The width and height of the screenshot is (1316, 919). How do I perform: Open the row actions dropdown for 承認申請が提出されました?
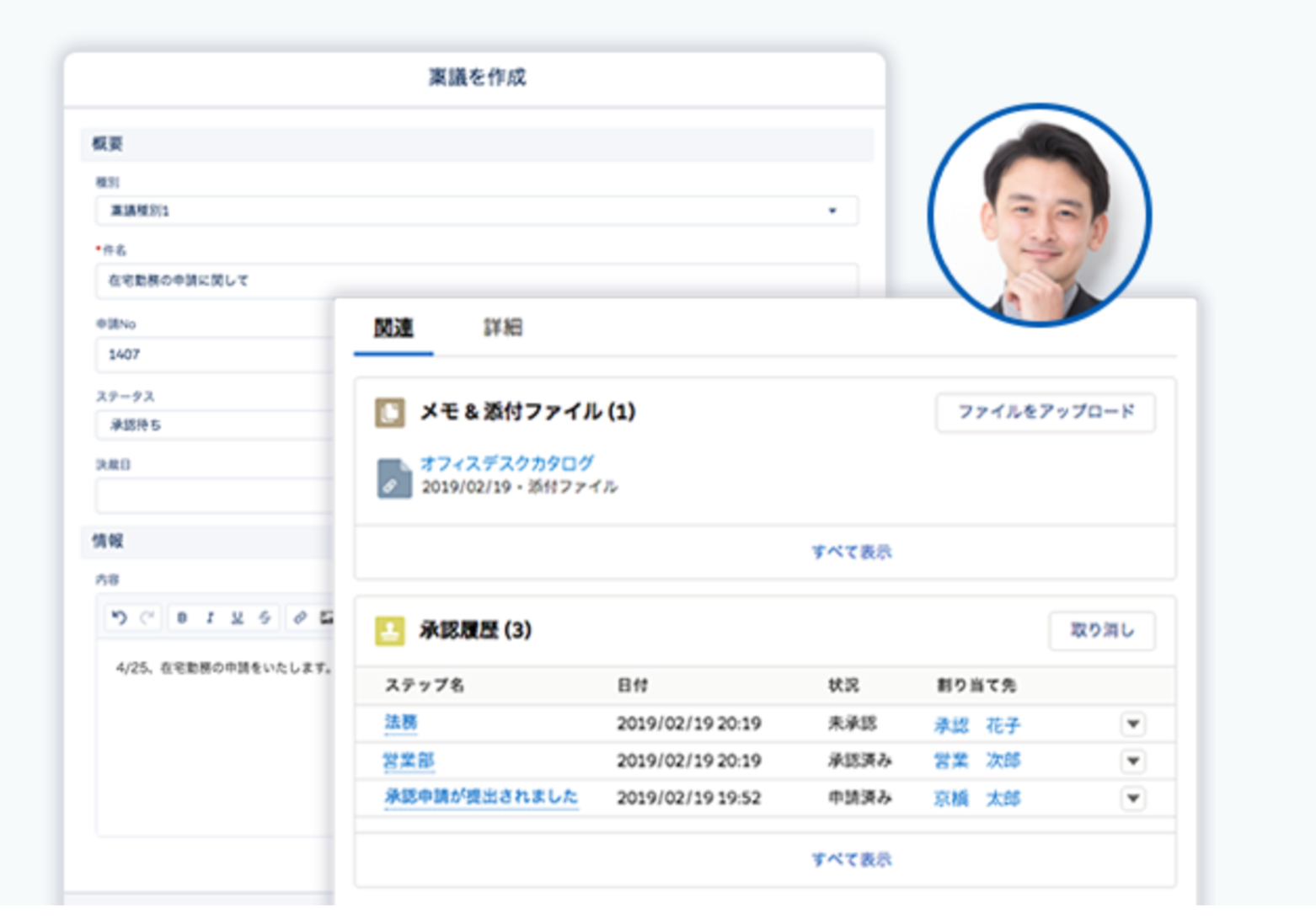tap(1133, 799)
